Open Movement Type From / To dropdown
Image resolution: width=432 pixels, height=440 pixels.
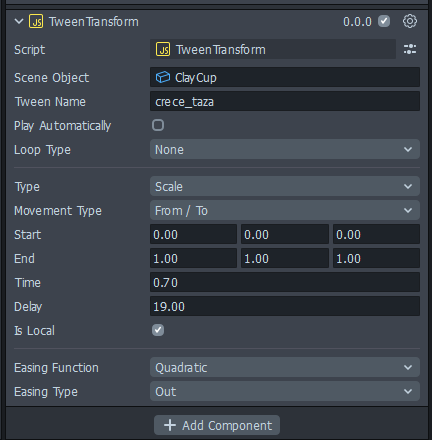pyautogui.click(x=285, y=210)
